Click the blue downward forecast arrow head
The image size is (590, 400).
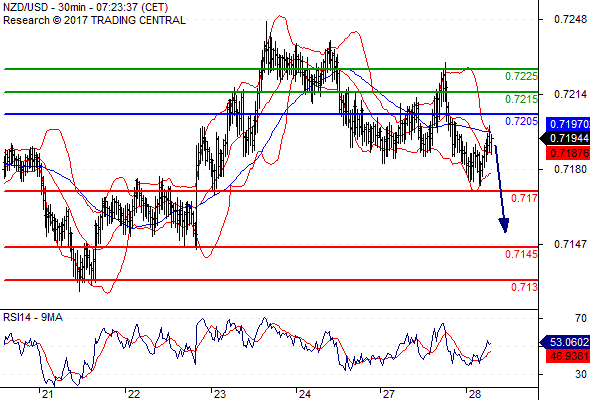pyautogui.click(x=504, y=225)
